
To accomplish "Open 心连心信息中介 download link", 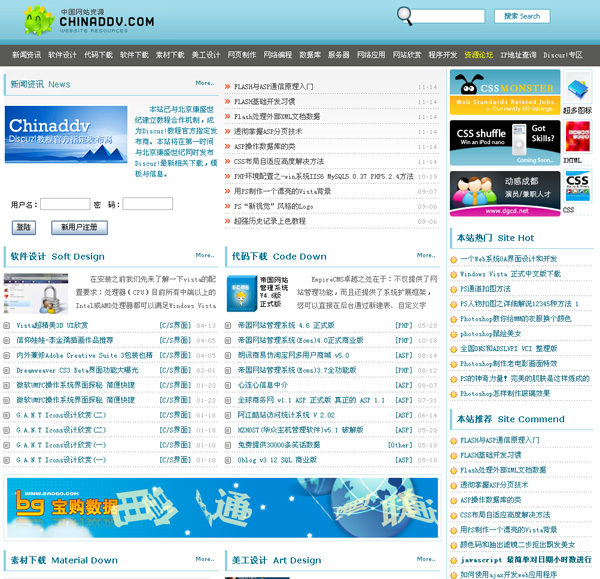I will tap(263, 385).
